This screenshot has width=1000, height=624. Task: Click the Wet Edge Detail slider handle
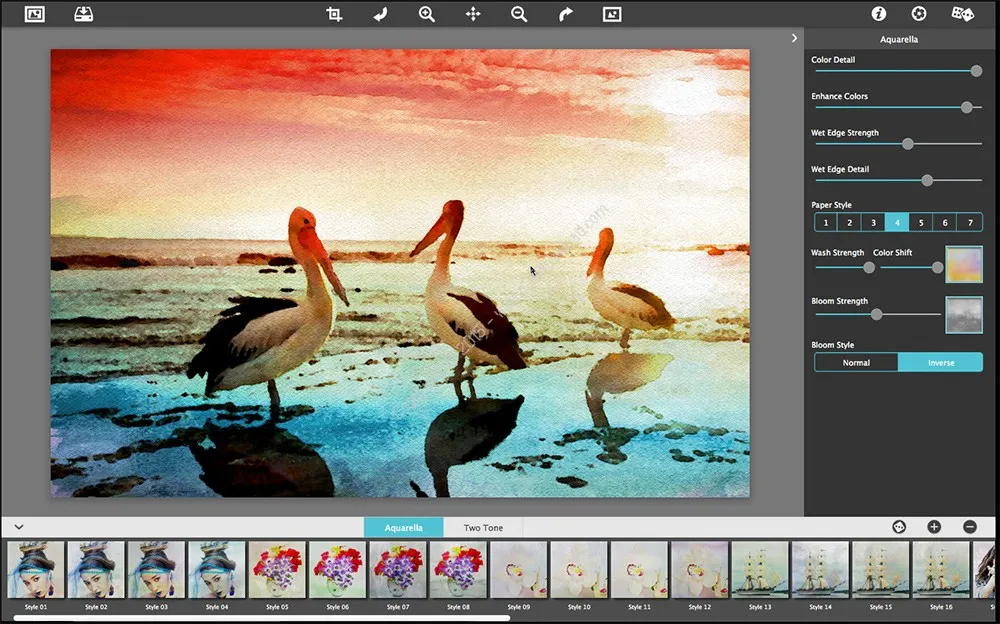[927, 181]
